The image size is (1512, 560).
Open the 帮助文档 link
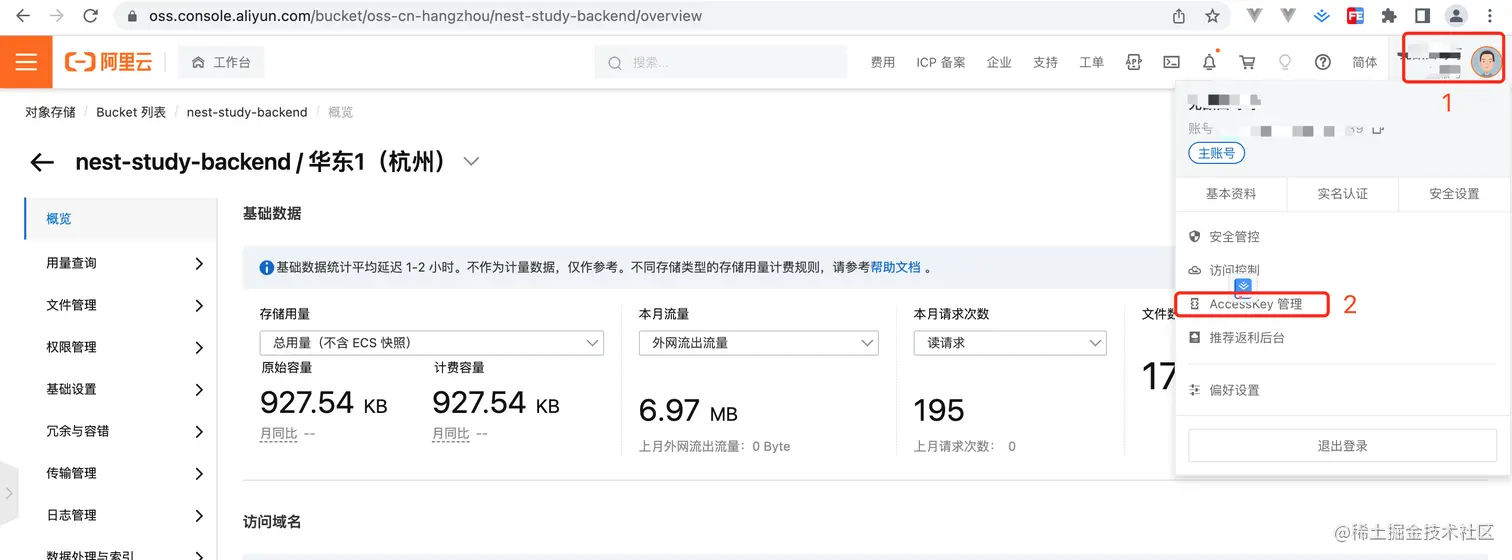895,268
